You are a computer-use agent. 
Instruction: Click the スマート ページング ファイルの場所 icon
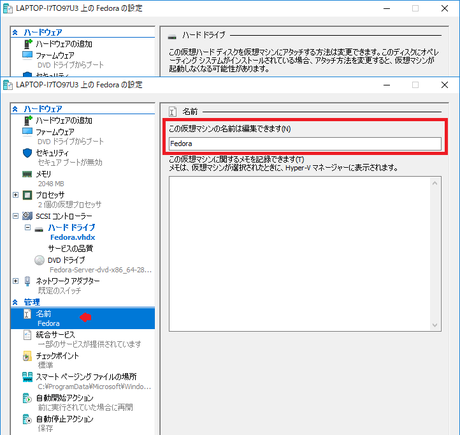point(27,377)
